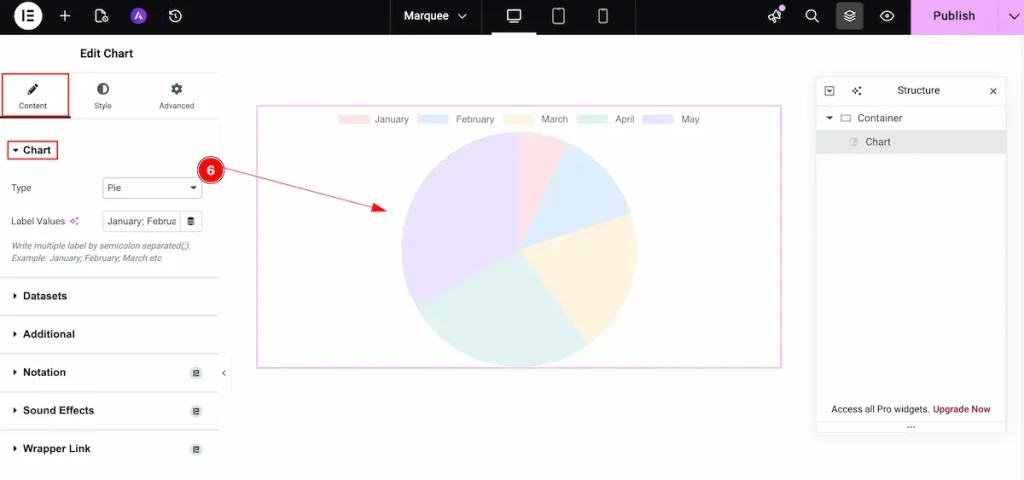Click the Label Values input field
Viewport: 1024px width, 480px height.
point(141,221)
